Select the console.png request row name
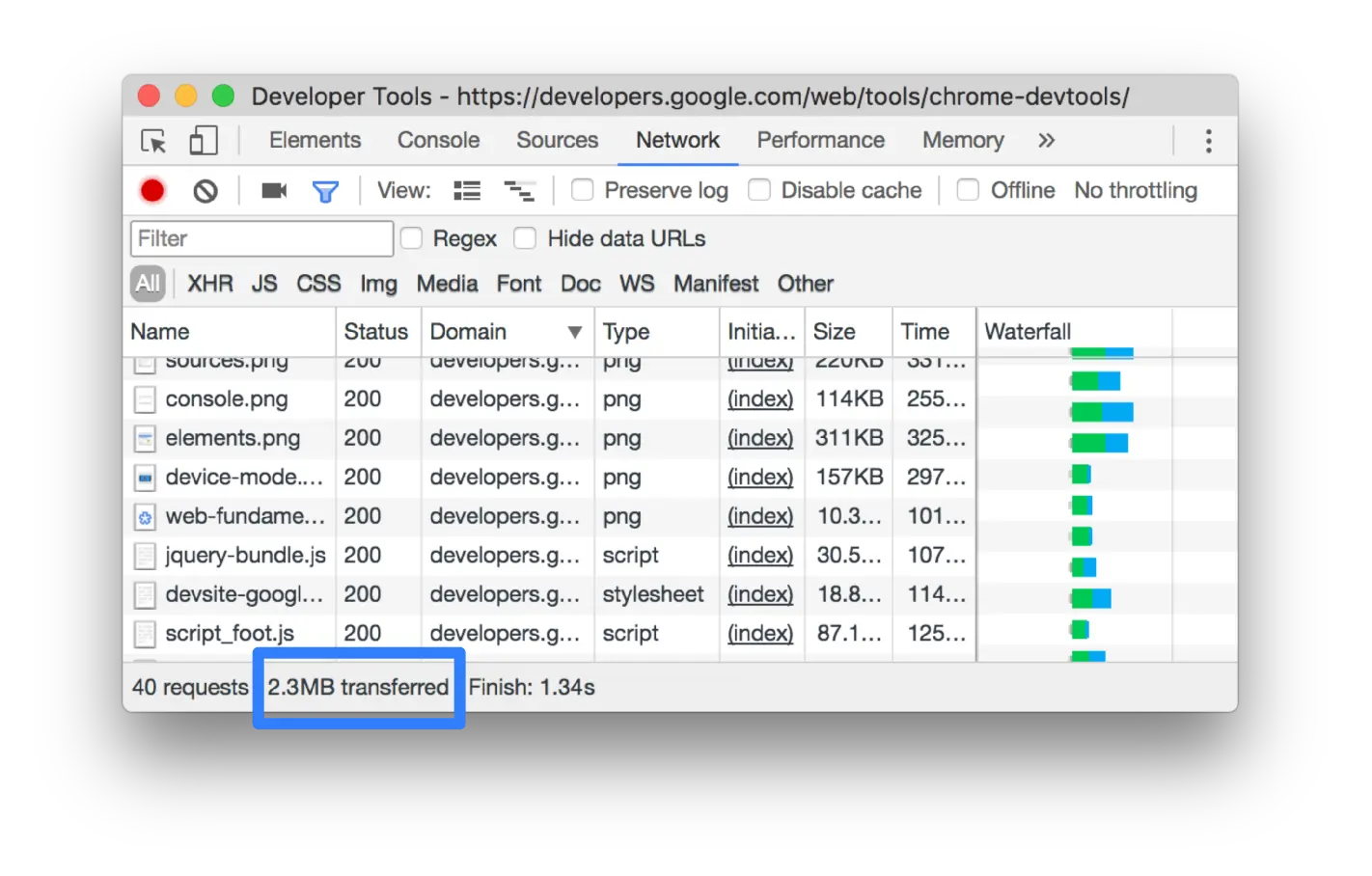This screenshot has width=1372, height=876. 227,399
